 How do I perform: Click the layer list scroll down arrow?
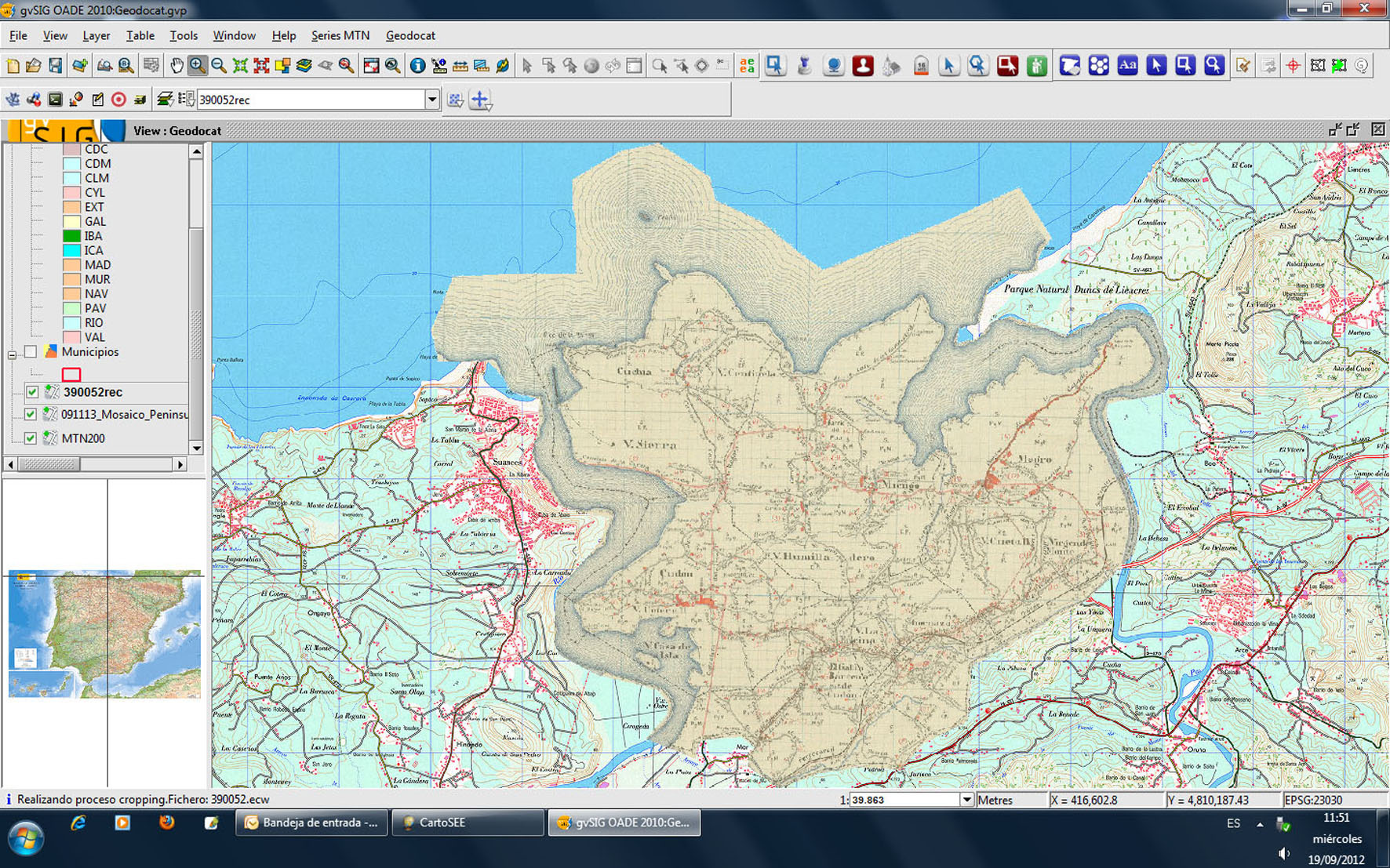(196, 449)
